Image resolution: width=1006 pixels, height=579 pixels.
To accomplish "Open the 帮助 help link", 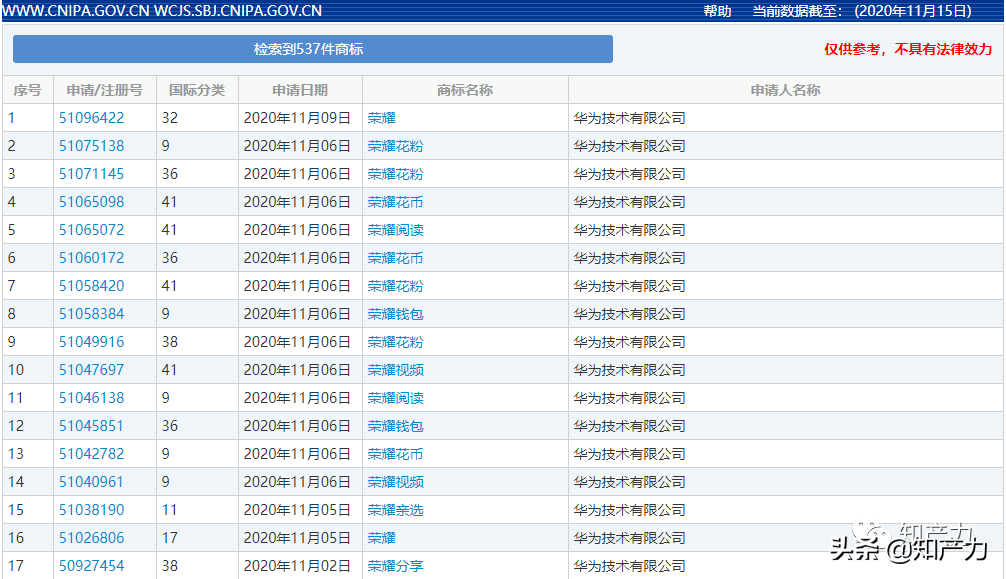I will pyautogui.click(x=717, y=11).
